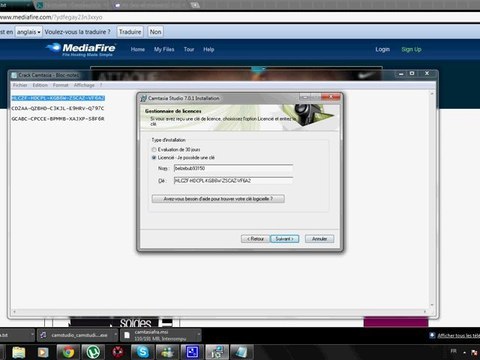Click the Notepad window title icon

(14, 75)
